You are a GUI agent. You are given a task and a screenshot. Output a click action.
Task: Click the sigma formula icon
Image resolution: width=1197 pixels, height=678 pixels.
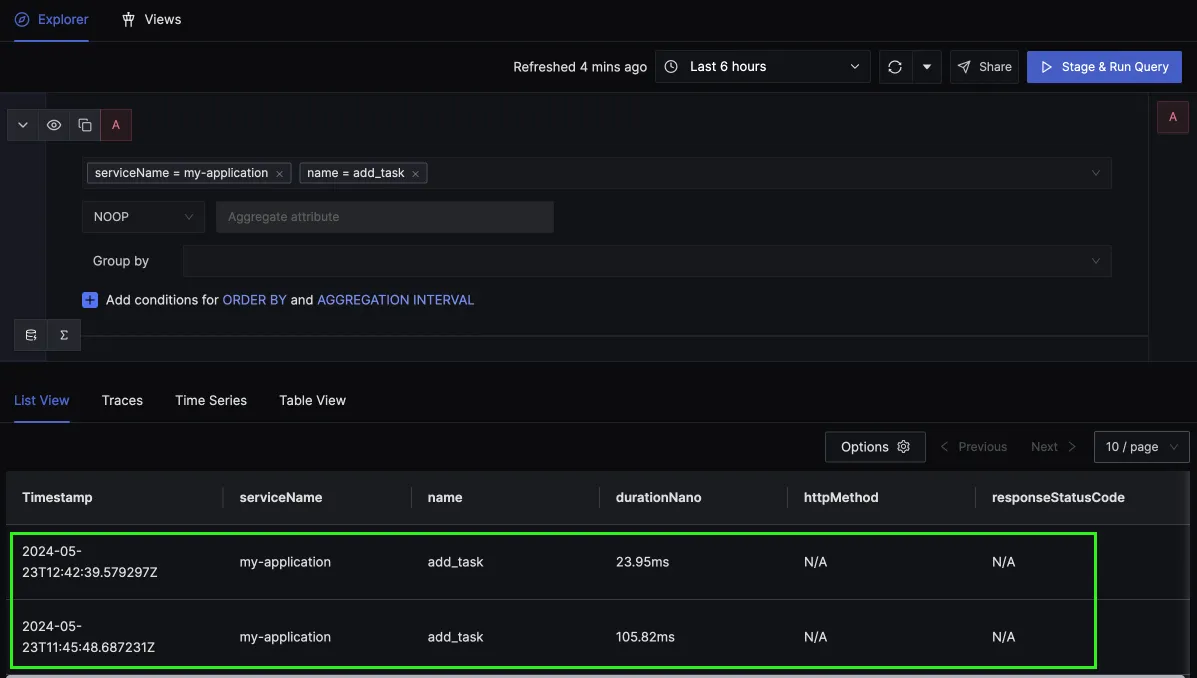click(x=64, y=335)
